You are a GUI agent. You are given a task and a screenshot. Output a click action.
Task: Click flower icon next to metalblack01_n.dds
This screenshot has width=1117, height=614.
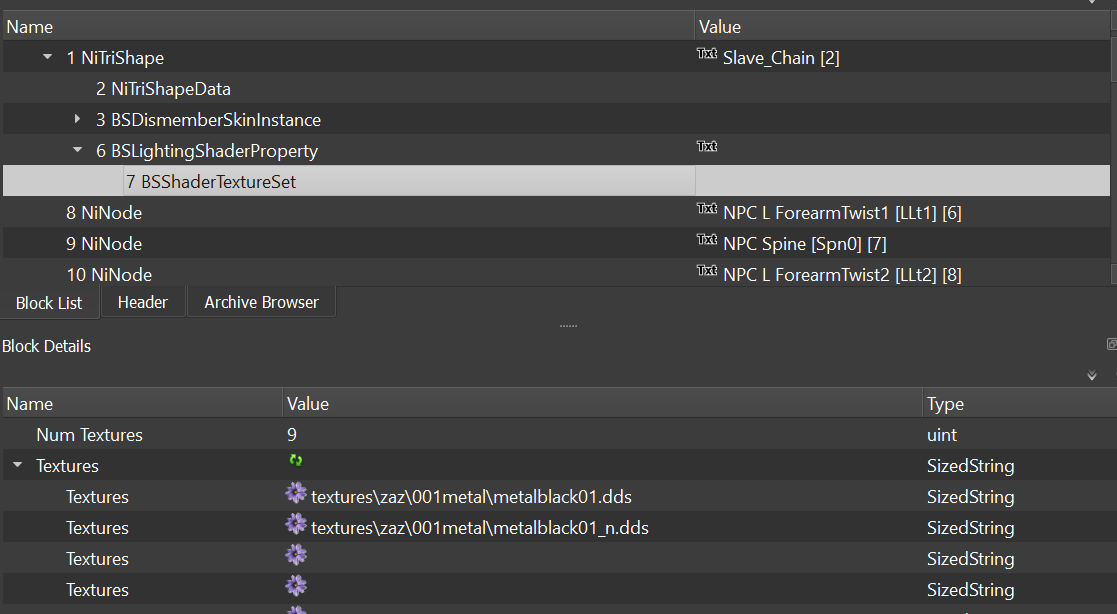click(296, 524)
